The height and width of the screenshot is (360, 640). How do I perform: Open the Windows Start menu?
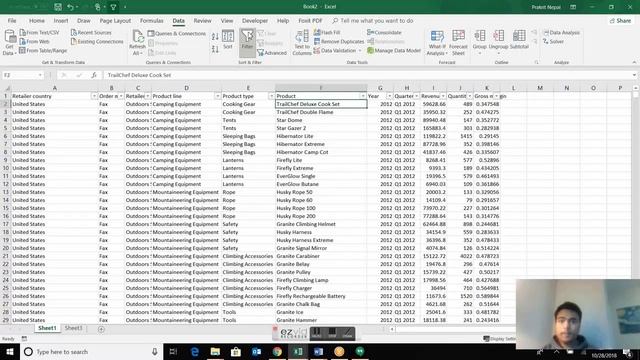(x=10, y=351)
